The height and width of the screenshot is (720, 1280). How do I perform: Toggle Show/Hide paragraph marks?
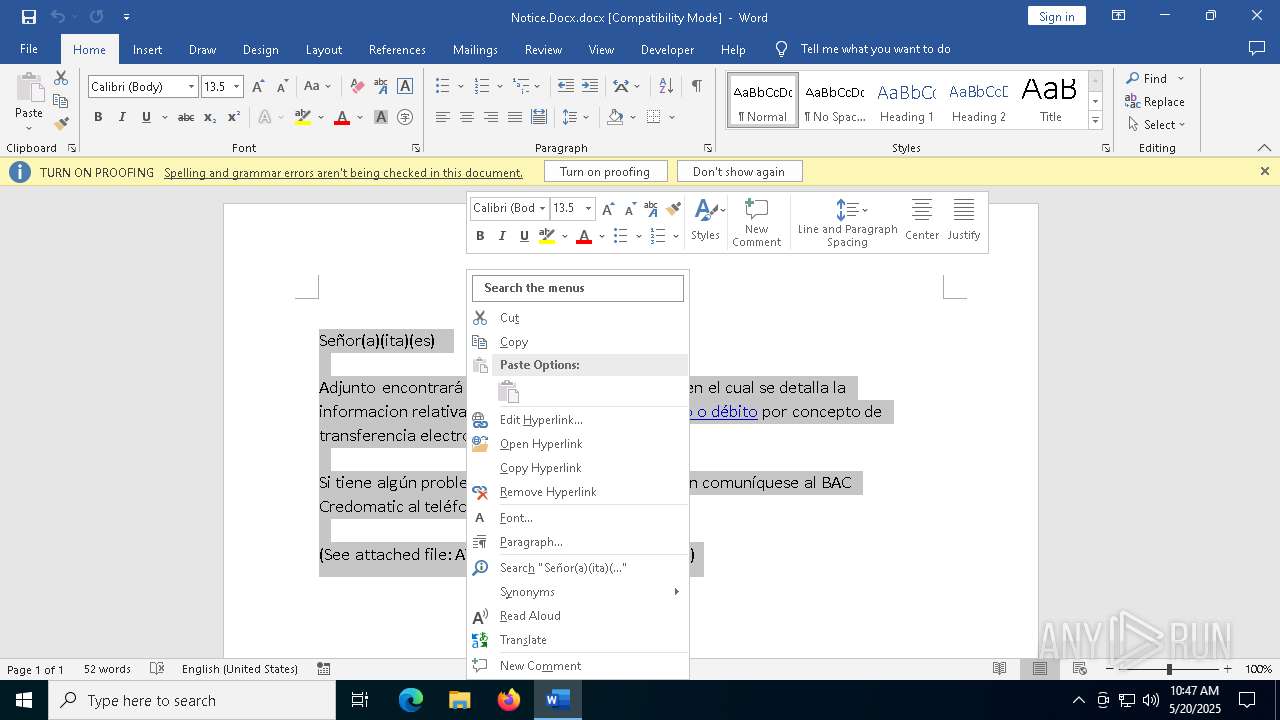[x=696, y=87]
